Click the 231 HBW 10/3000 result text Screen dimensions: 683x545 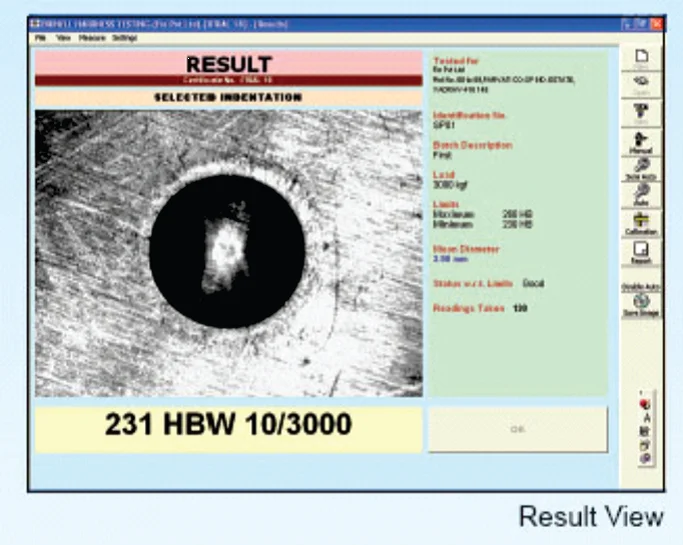click(x=228, y=424)
